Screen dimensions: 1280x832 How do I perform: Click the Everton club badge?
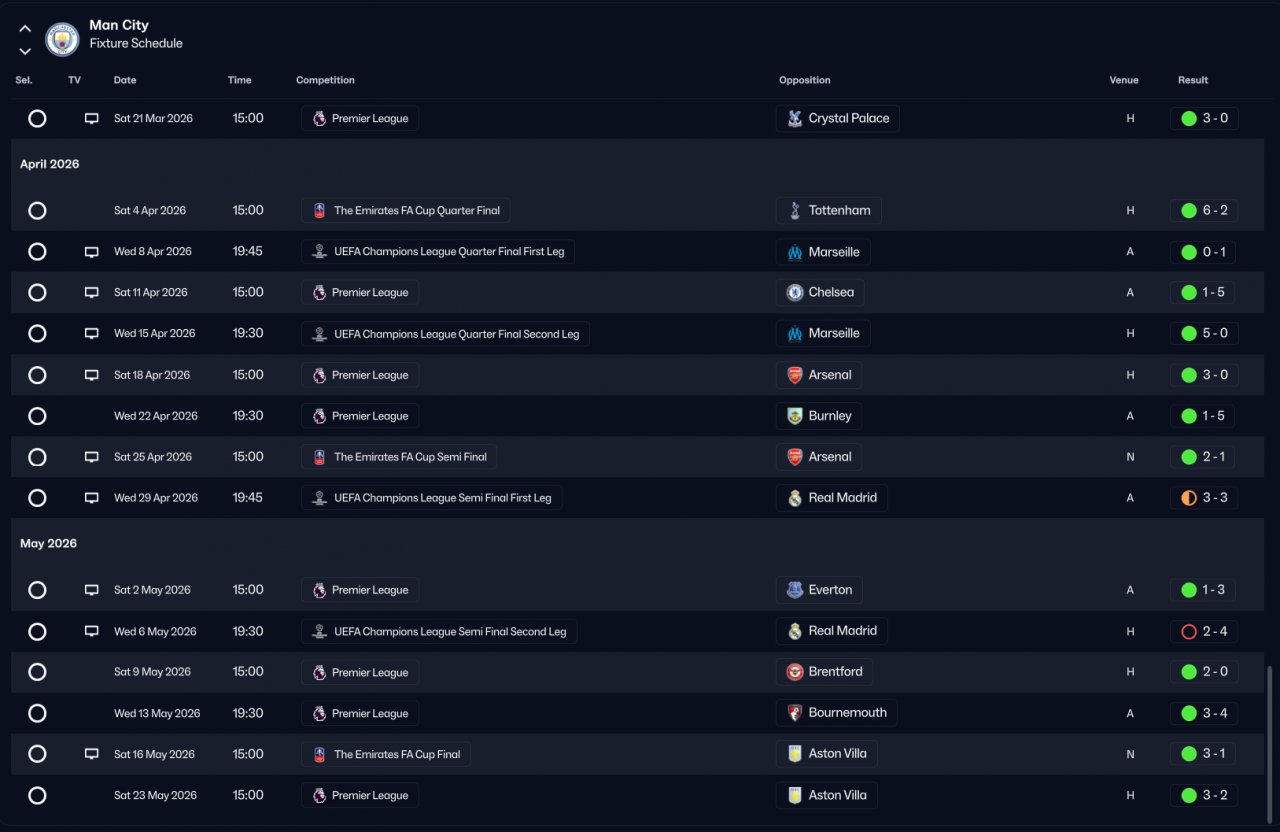(795, 590)
